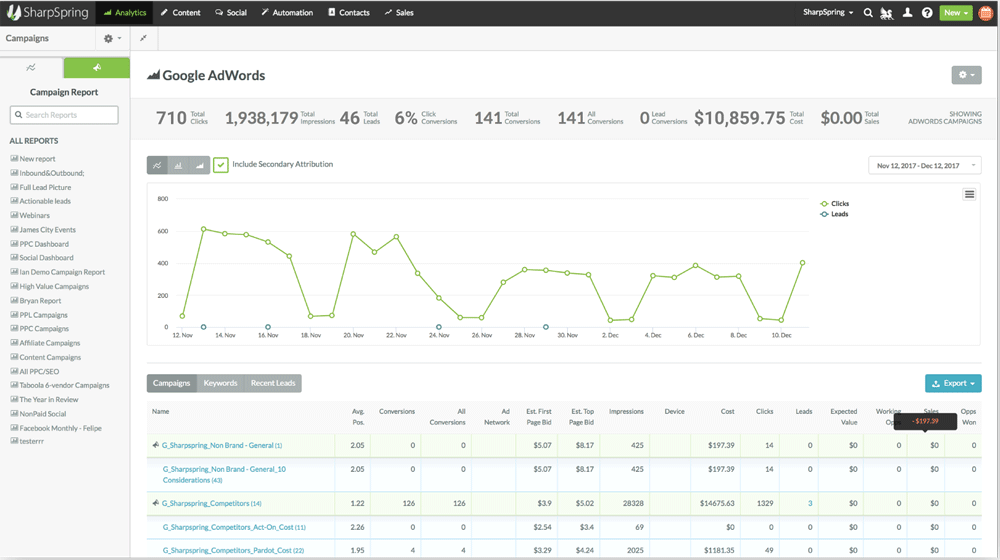Toggle the Leads series in chart legend
This screenshot has width=1000, height=560.
point(839,214)
